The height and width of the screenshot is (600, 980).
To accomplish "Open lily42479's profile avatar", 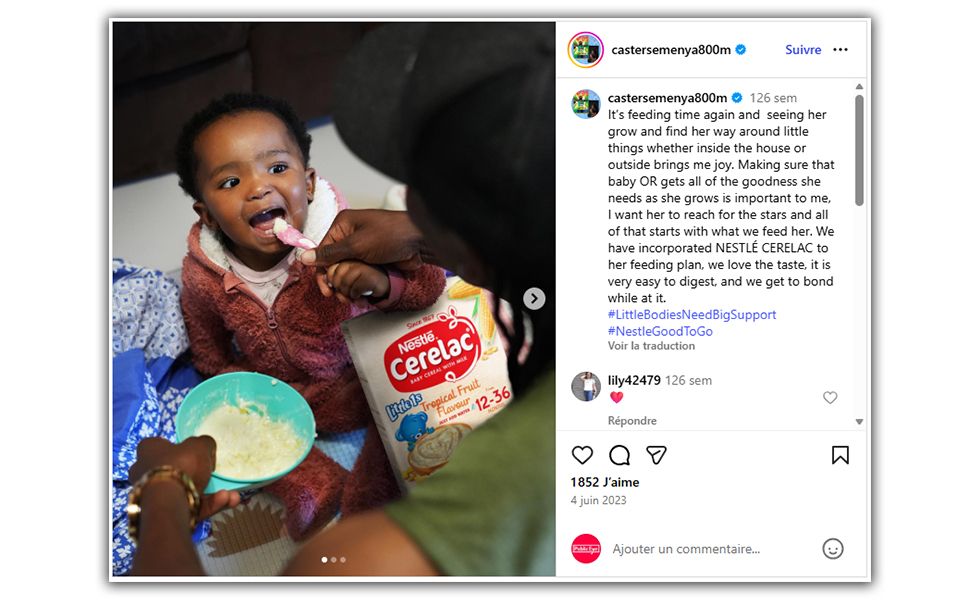I will 586,386.
